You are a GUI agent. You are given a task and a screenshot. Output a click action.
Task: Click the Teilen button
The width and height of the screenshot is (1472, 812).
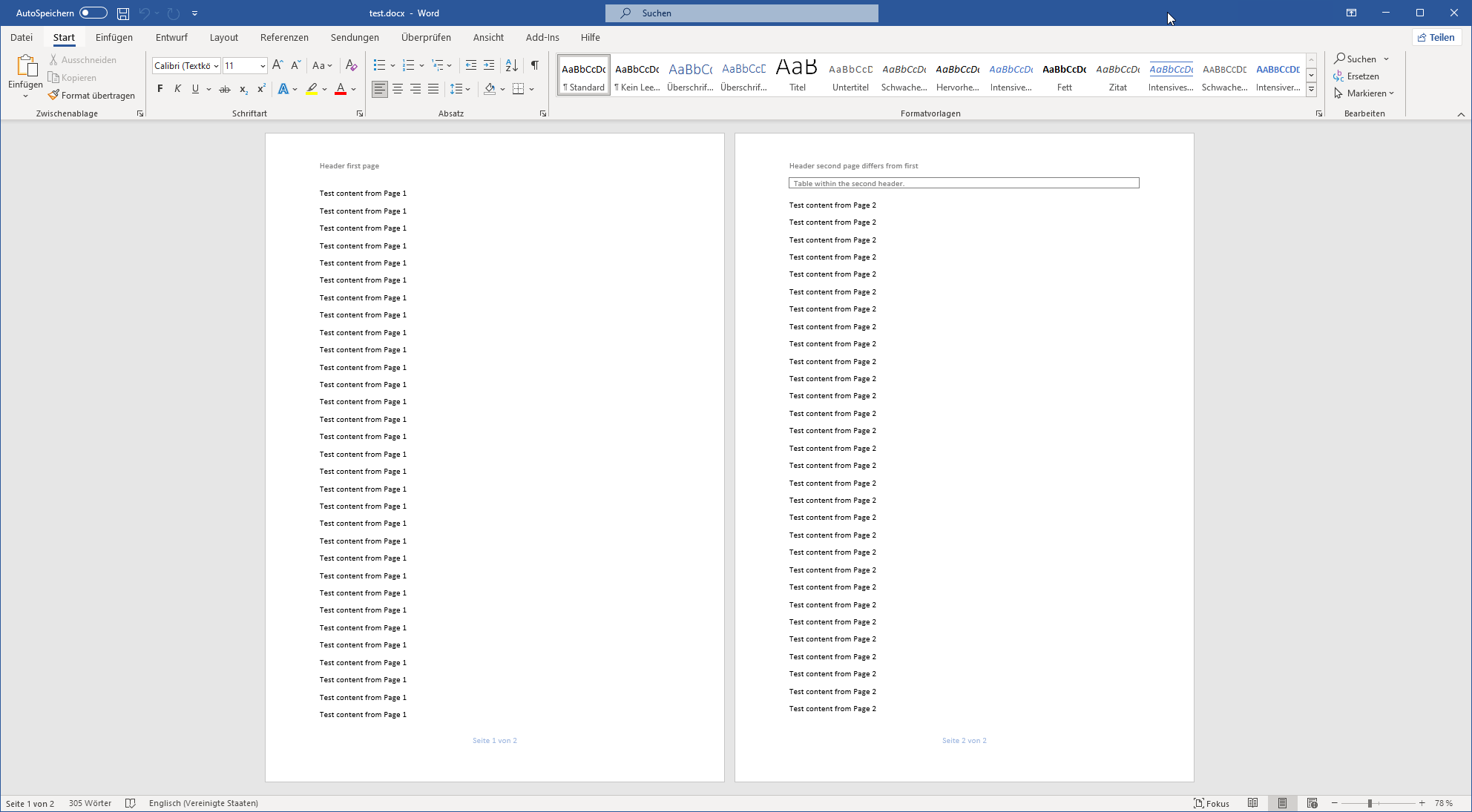(x=1436, y=37)
